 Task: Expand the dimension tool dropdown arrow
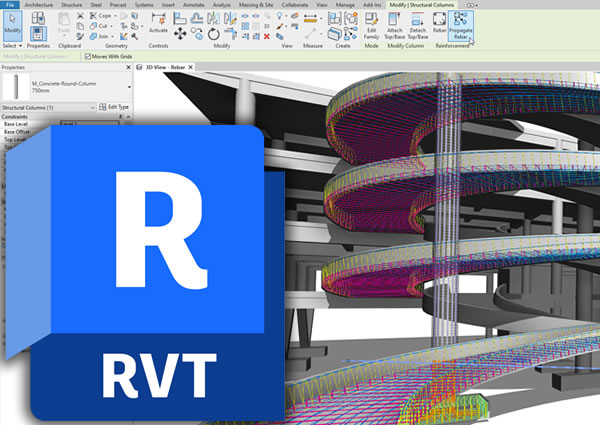pyautogui.click(x=321, y=18)
